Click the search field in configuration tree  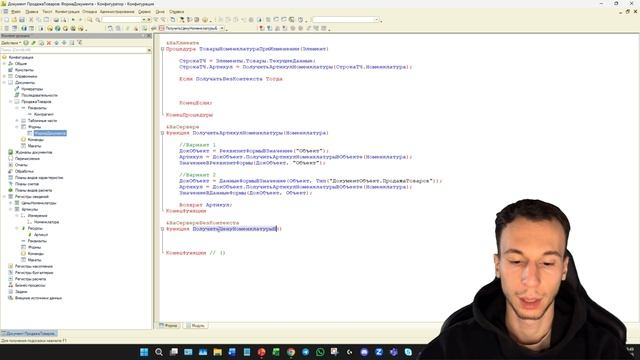point(73,50)
